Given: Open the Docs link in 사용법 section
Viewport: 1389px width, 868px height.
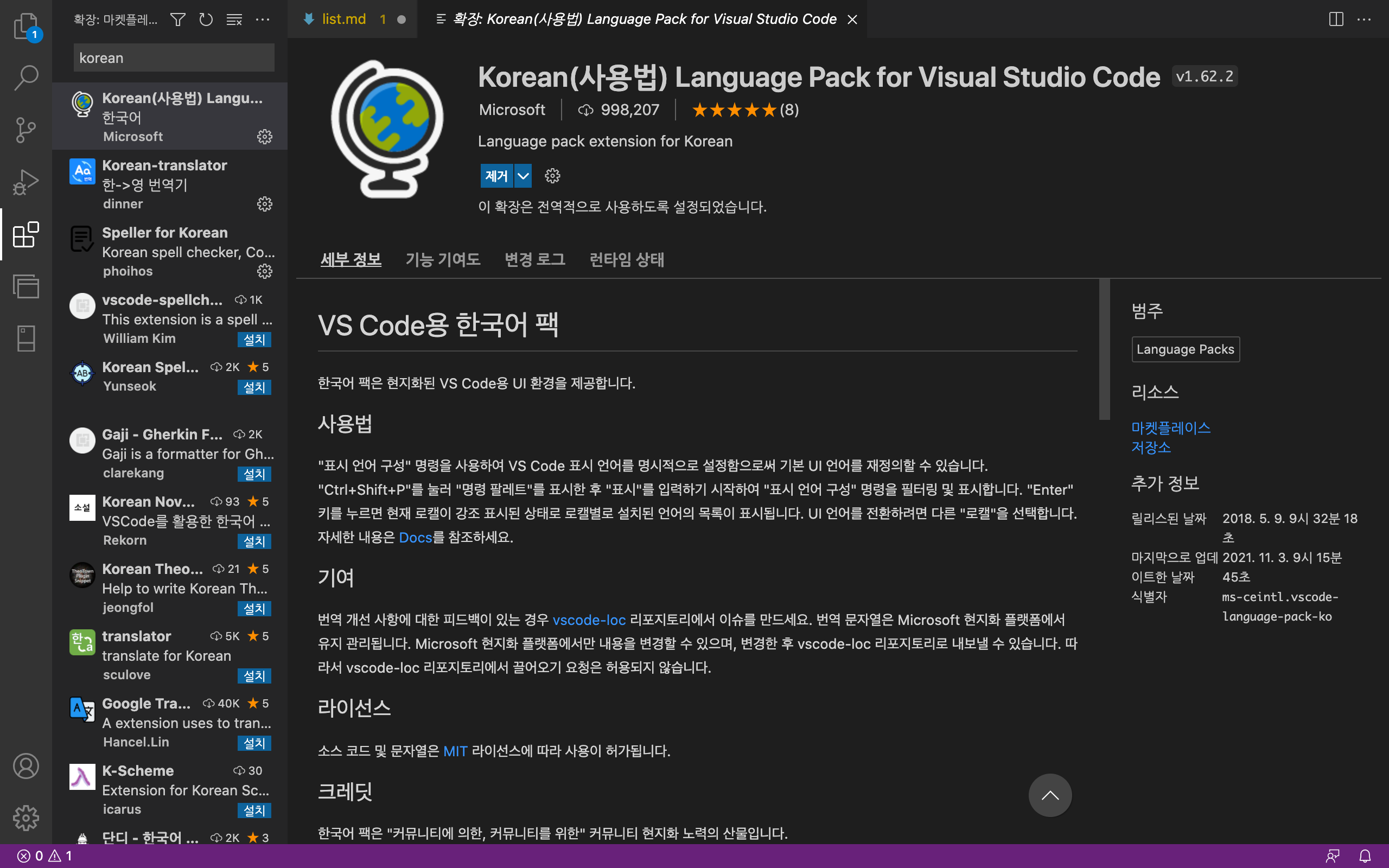Looking at the screenshot, I should 415,537.
